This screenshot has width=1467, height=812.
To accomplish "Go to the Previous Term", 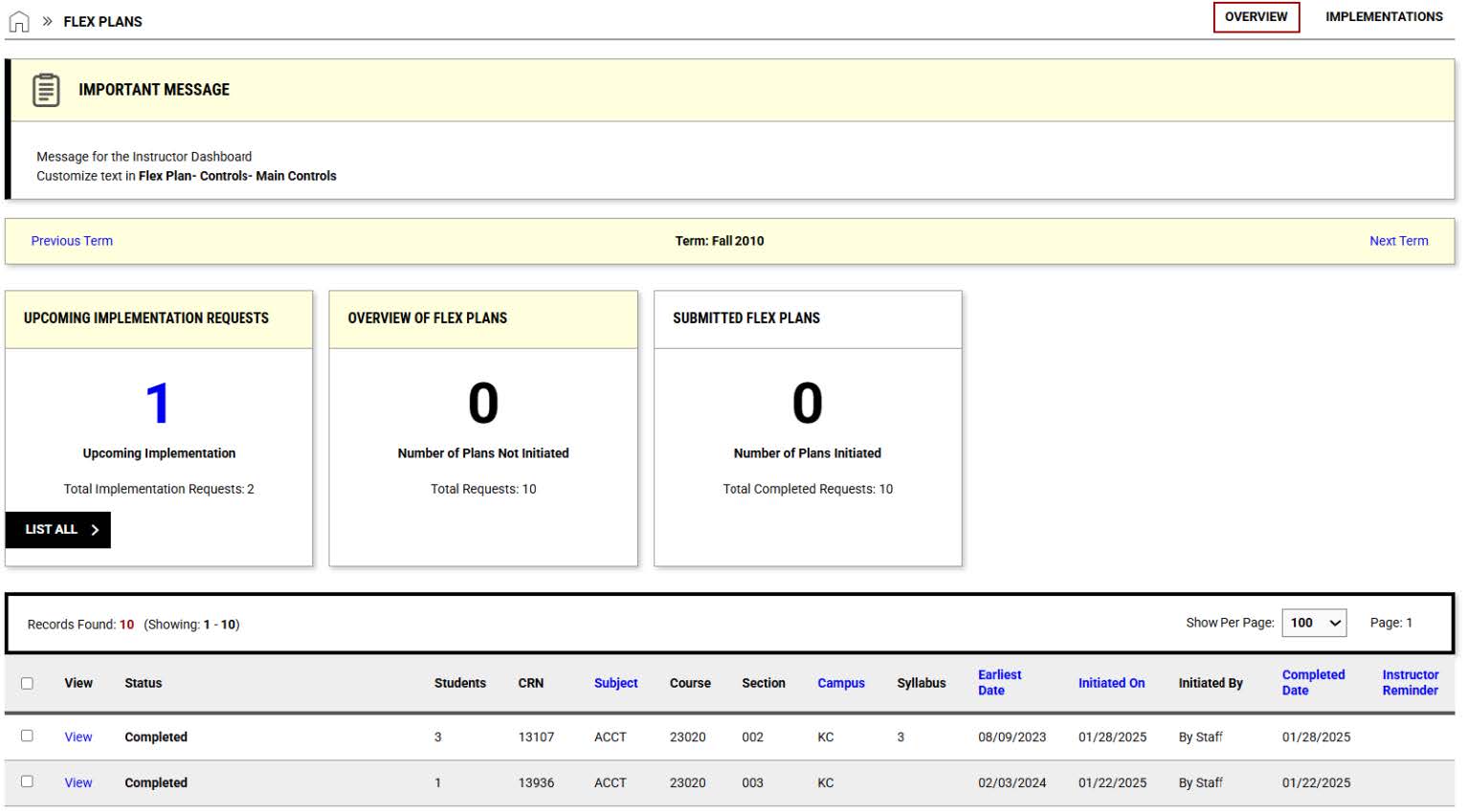I will pos(71,240).
